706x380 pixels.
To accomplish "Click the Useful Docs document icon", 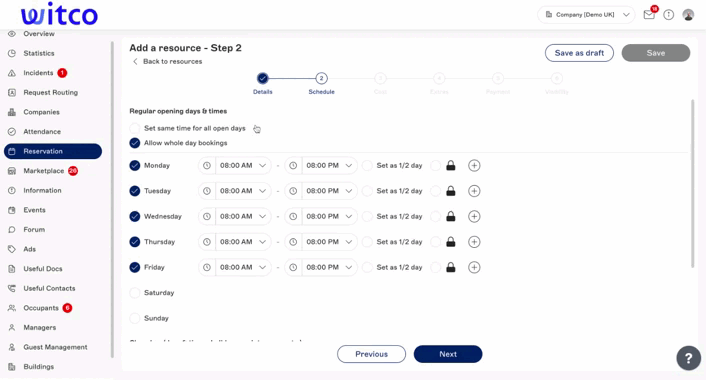I will coord(12,269).
